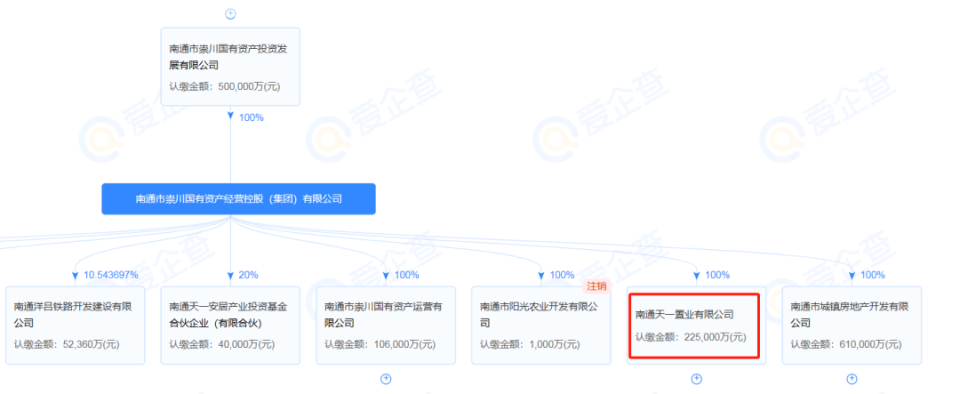Select the blue 南通市崇川国有资产经营控股（集团）有限公司 node
The image size is (960, 394).
pyautogui.click(x=238, y=199)
